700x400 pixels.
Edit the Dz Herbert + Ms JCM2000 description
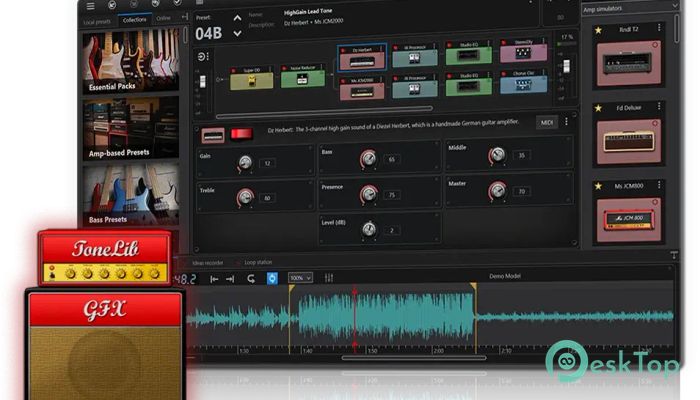click(x=314, y=22)
